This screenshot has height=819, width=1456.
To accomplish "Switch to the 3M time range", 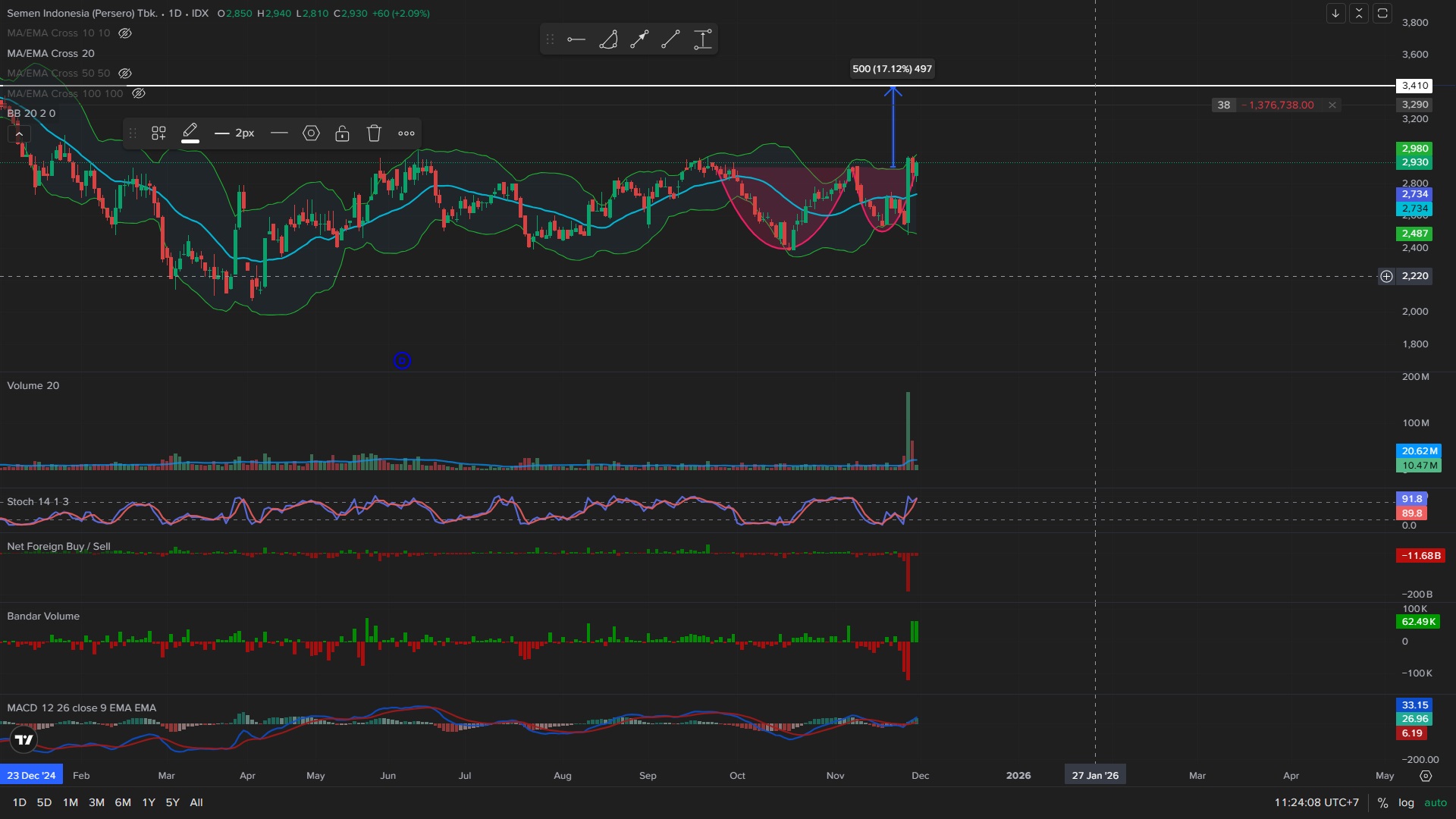I will coord(96,802).
